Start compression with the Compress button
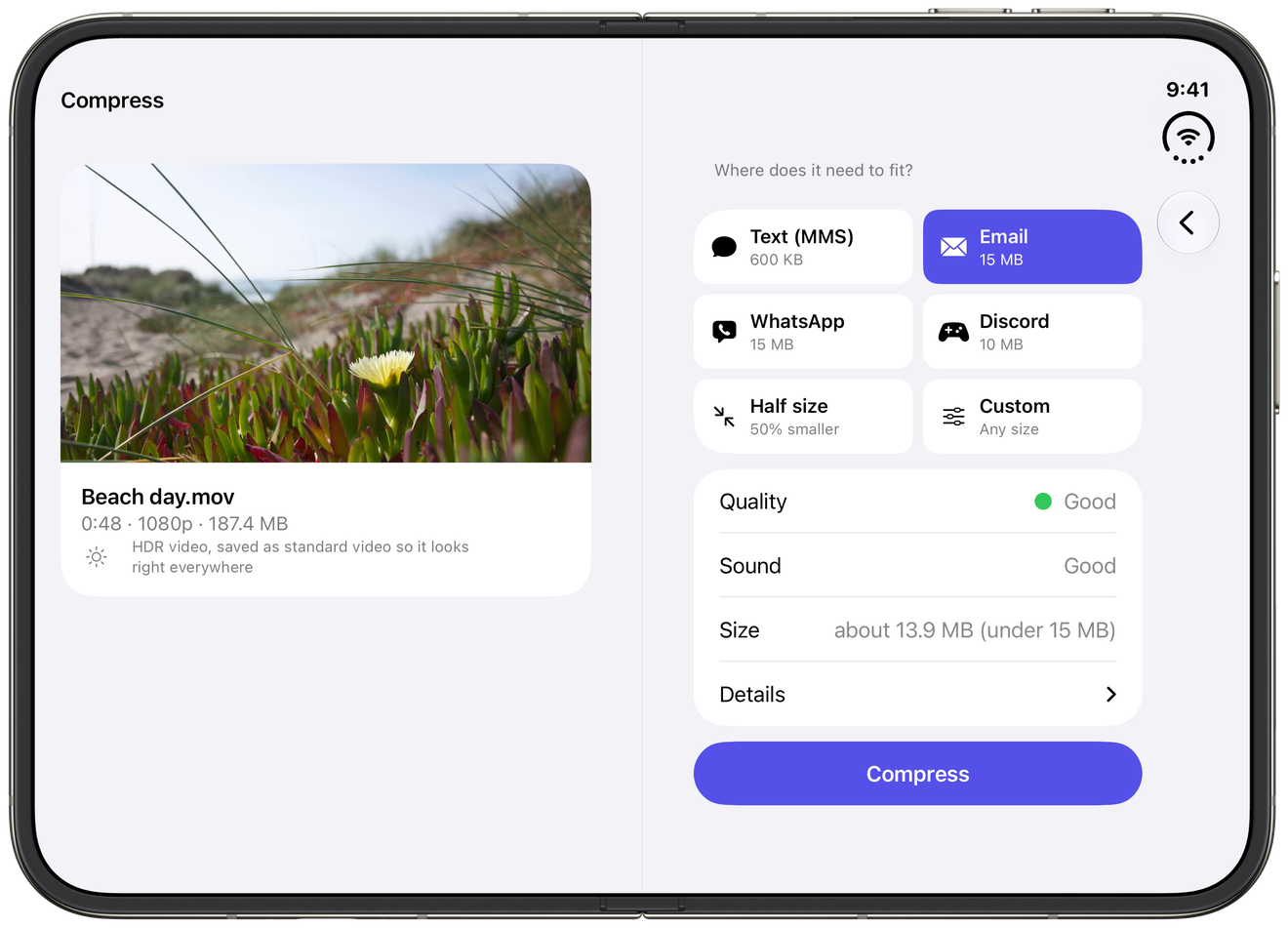Image resolution: width=1288 pixels, height=928 pixels. [917, 774]
